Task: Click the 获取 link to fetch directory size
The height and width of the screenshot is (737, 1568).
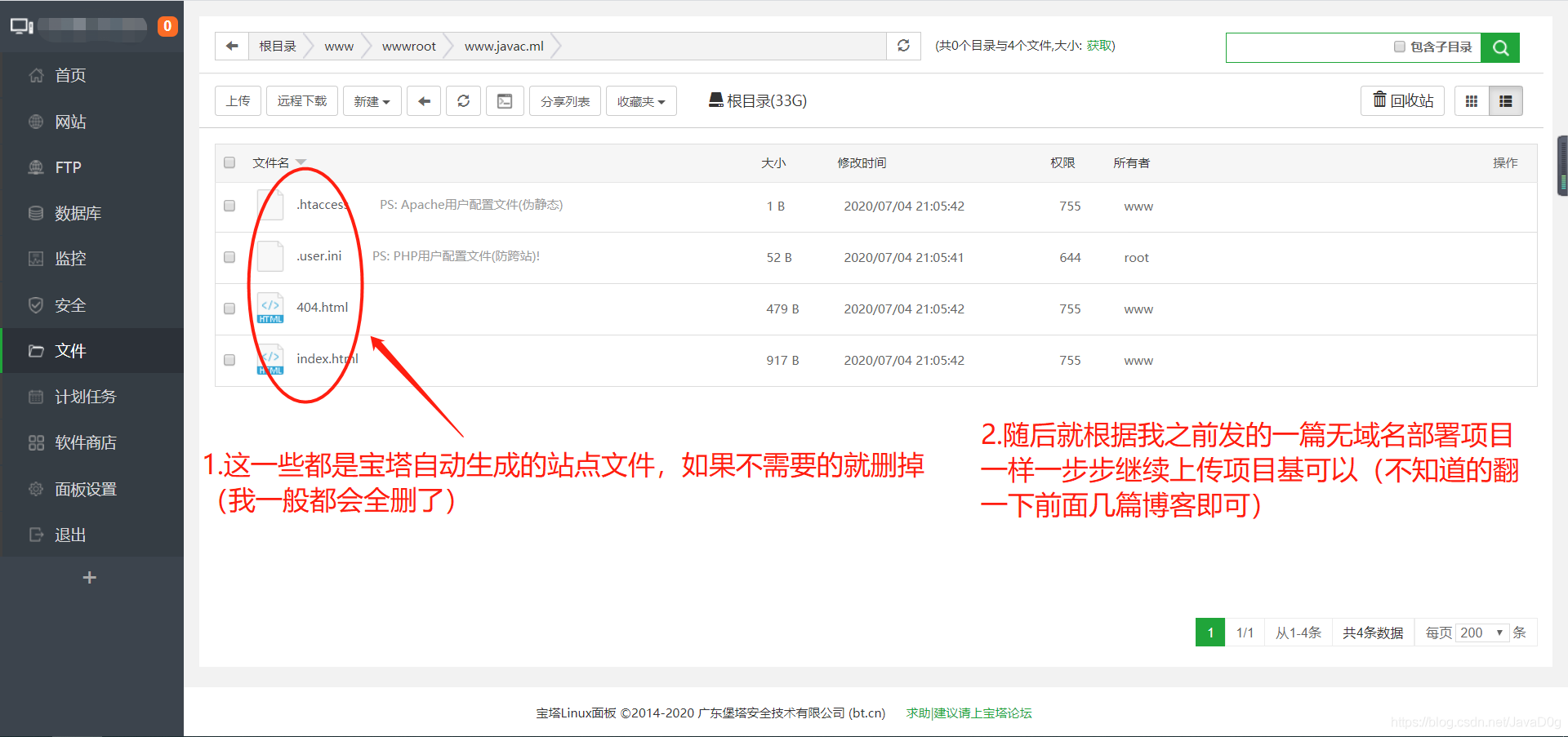Action: point(1100,46)
